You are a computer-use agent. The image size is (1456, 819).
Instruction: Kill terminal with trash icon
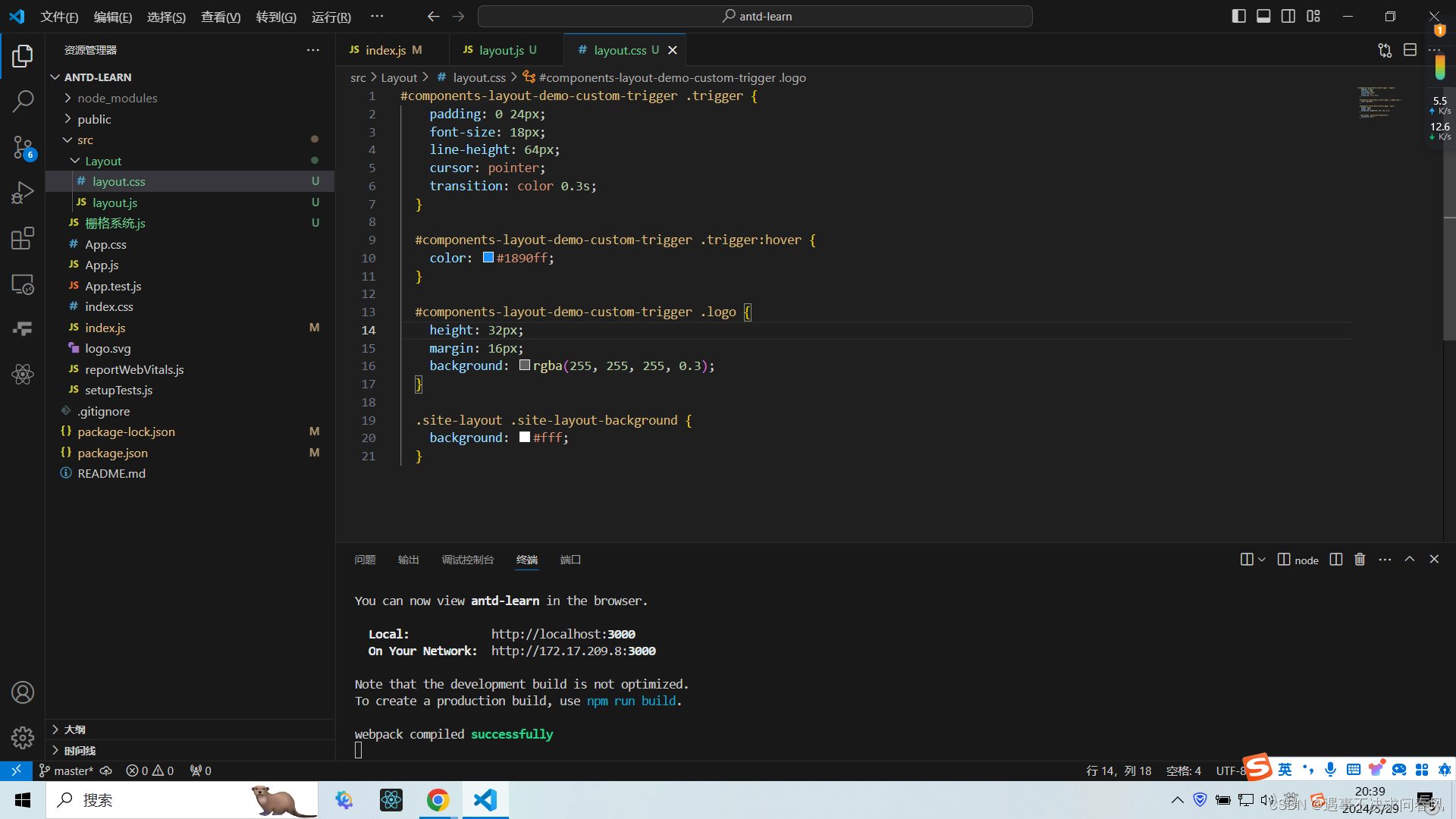1360,560
